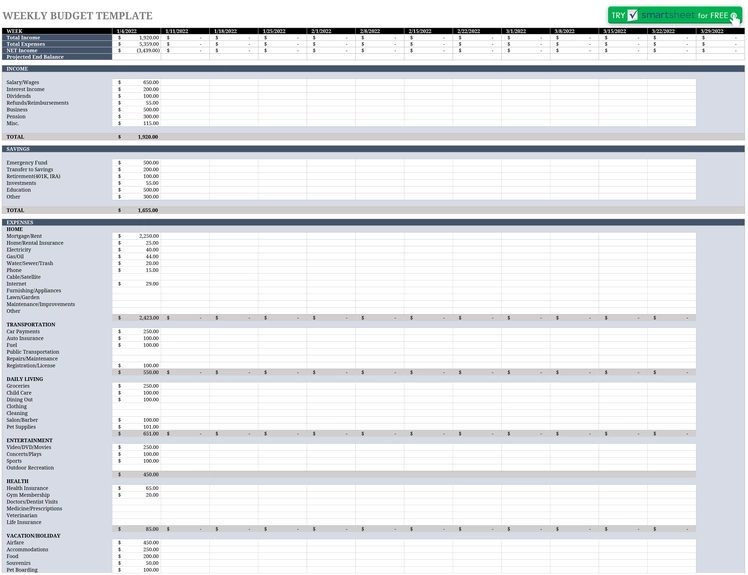This screenshot has height=575, width=748.
Task: Select the 1/11/2022 week header
Action: coord(185,31)
